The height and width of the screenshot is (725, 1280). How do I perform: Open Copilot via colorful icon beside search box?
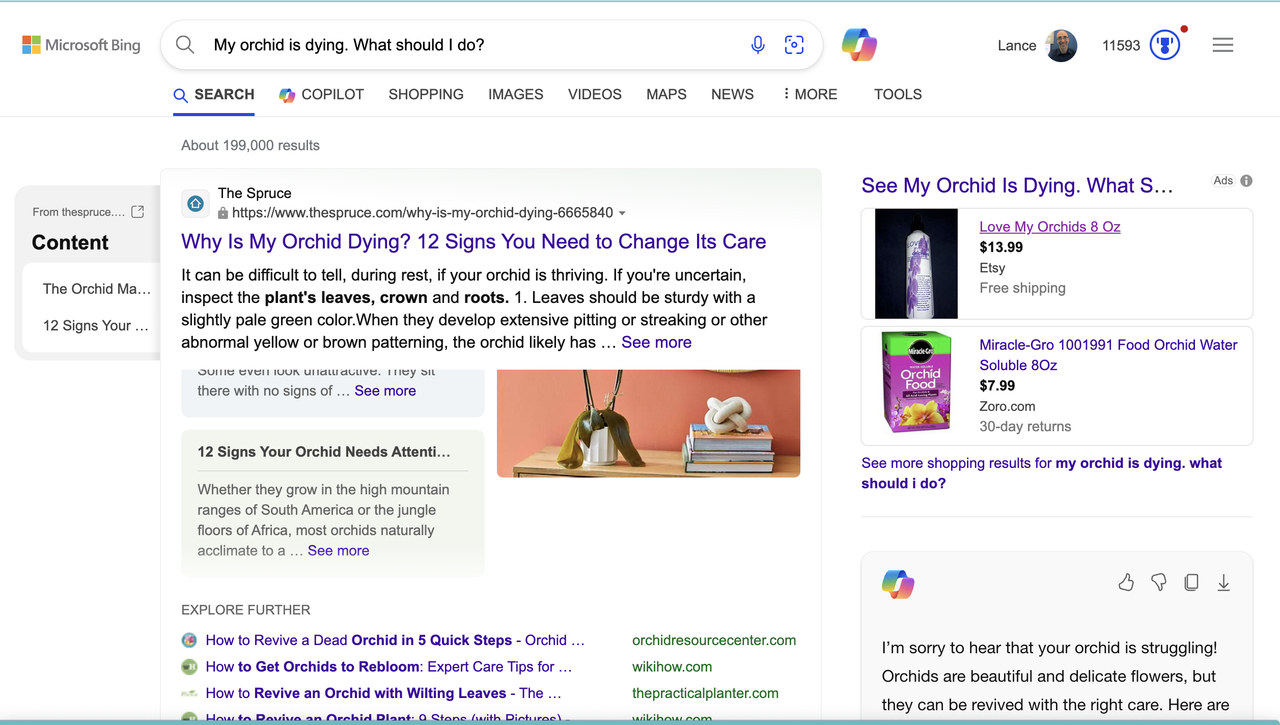tap(859, 45)
